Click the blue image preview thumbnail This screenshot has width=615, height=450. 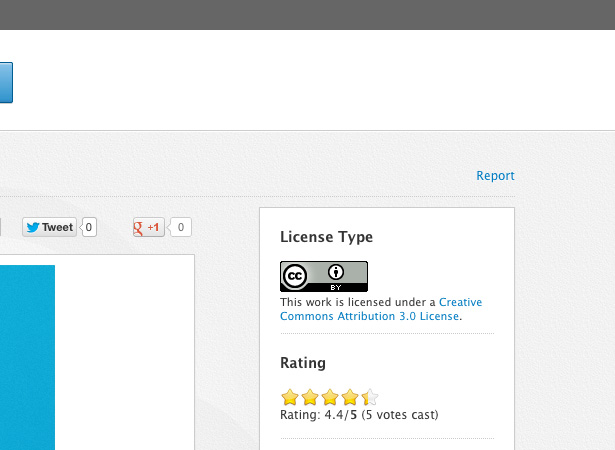(x=27, y=357)
